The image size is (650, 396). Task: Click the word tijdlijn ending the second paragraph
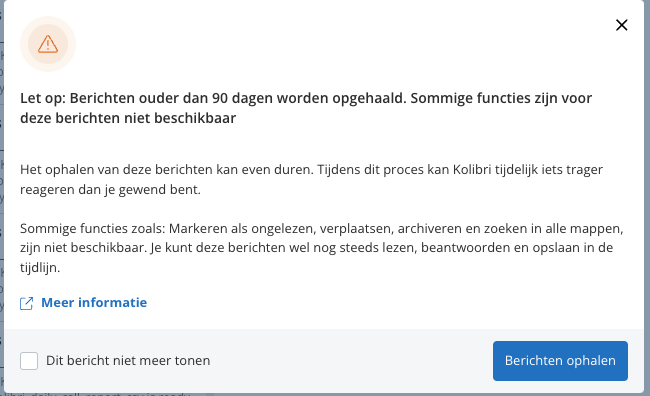coord(40,267)
